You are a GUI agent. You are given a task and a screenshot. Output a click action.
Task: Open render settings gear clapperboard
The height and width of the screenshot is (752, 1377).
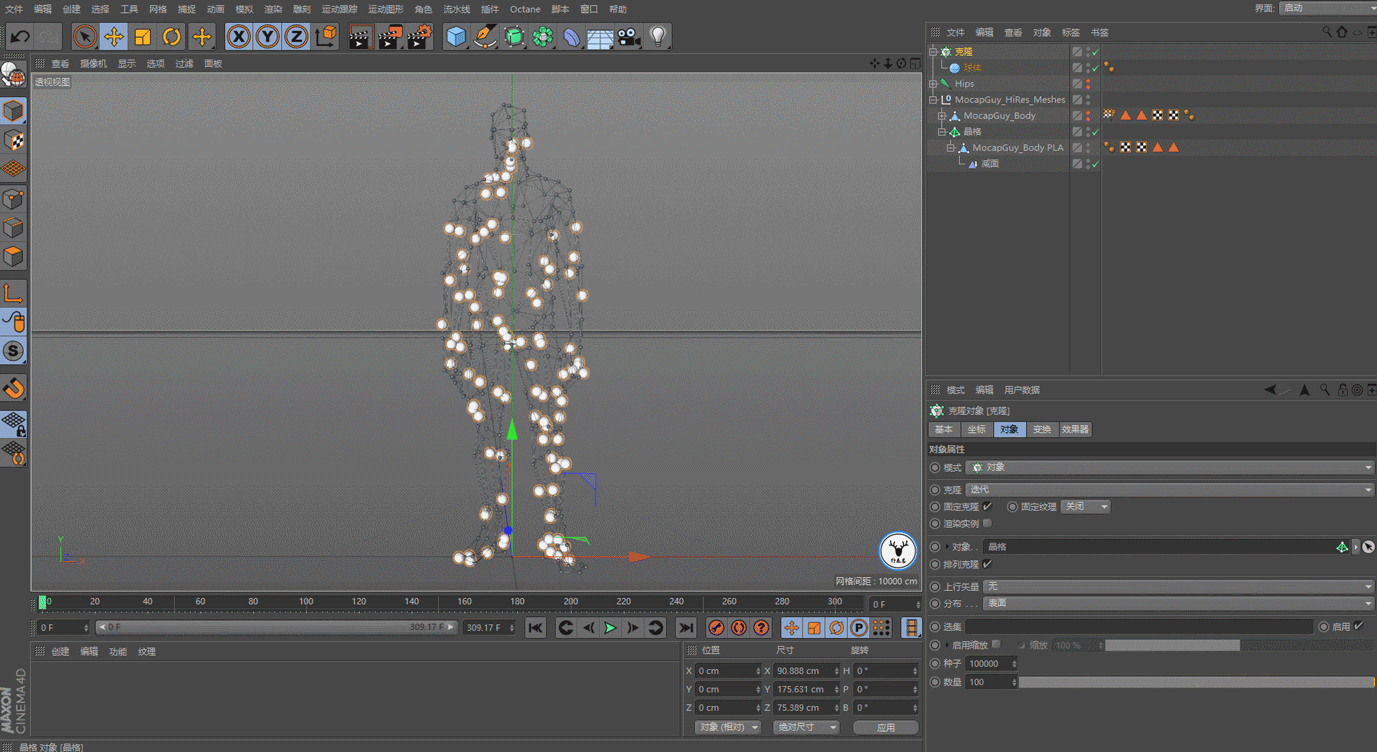tap(420, 37)
